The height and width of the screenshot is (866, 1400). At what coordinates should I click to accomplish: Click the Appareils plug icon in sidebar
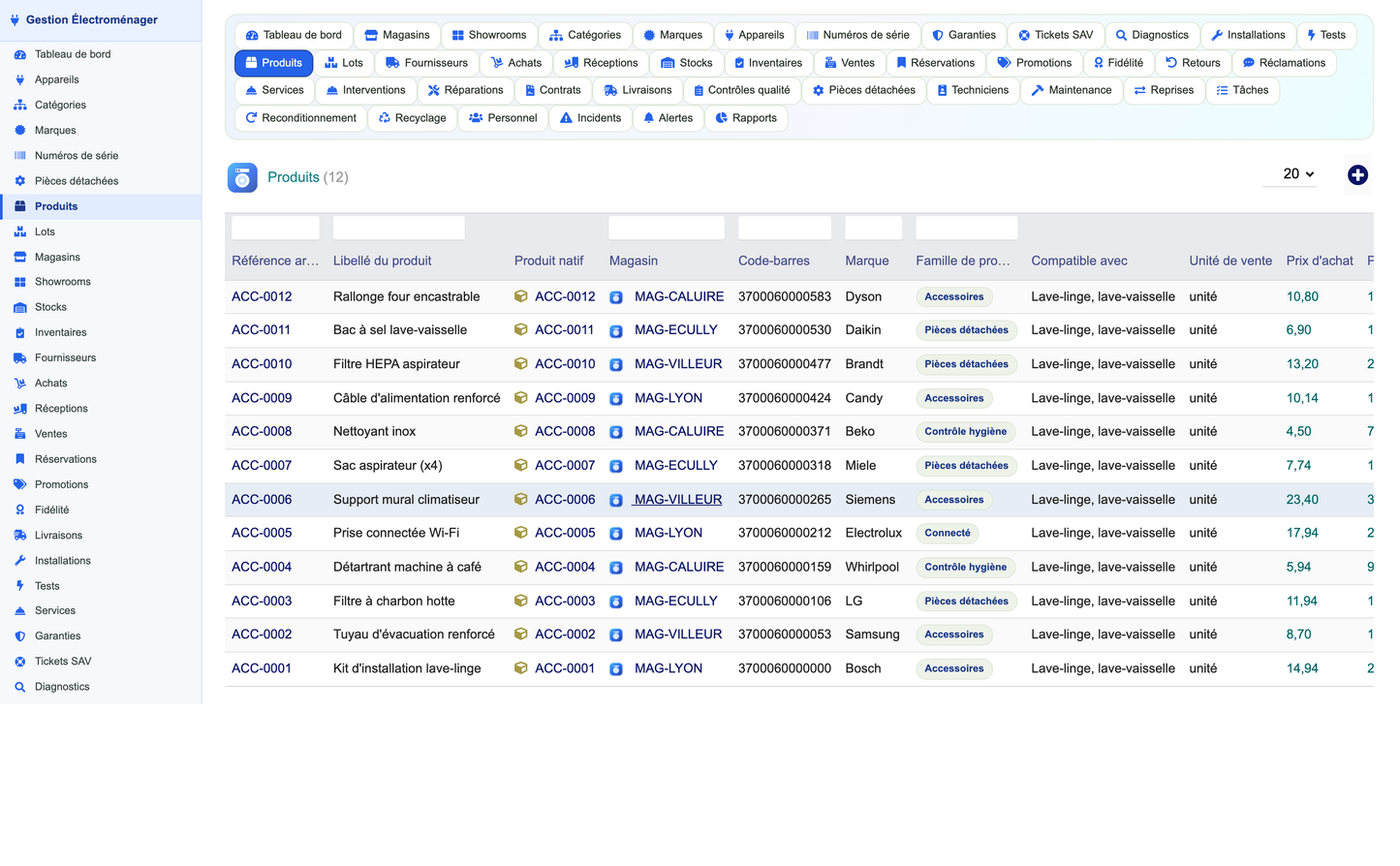(x=19, y=79)
